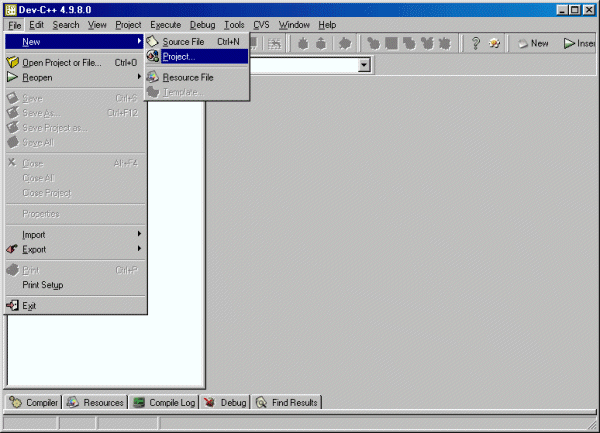Click the Exit menu entry
This screenshot has height=433, width=600.
75,306
